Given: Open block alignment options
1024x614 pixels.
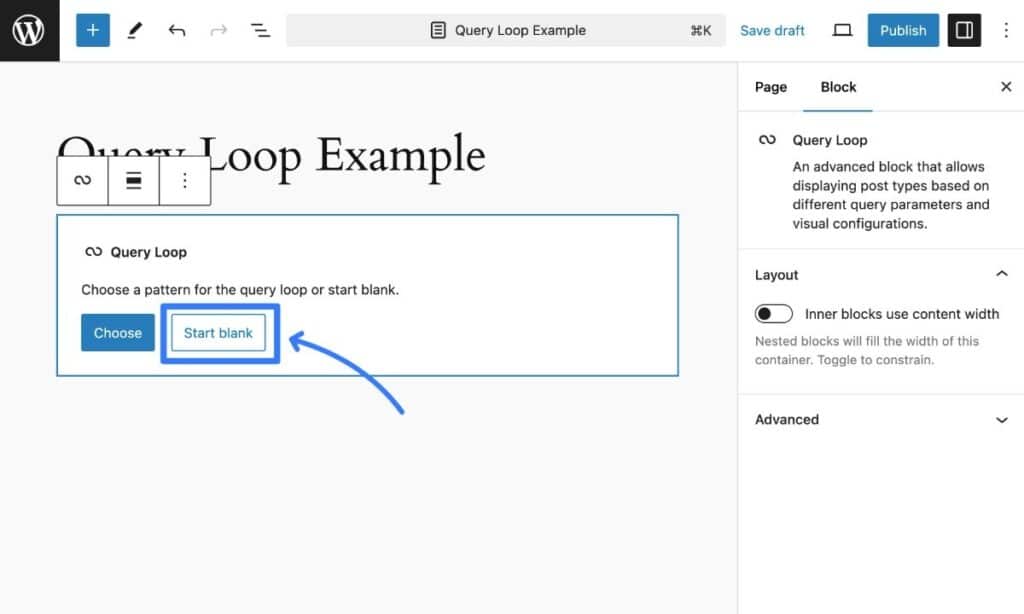Looking at the screenshot, I should coord(133,180).
